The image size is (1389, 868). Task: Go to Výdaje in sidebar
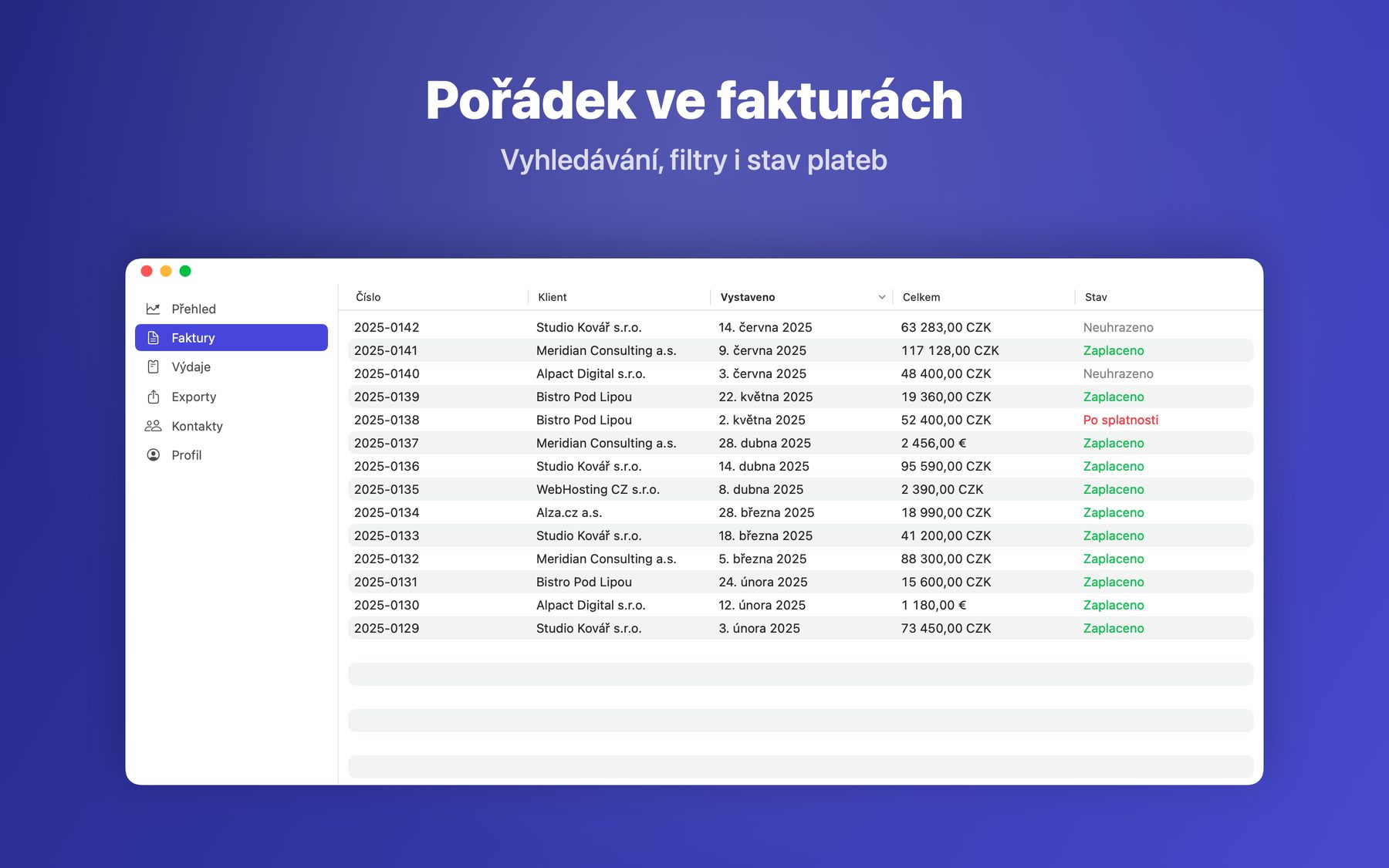[x=231, y=367]
